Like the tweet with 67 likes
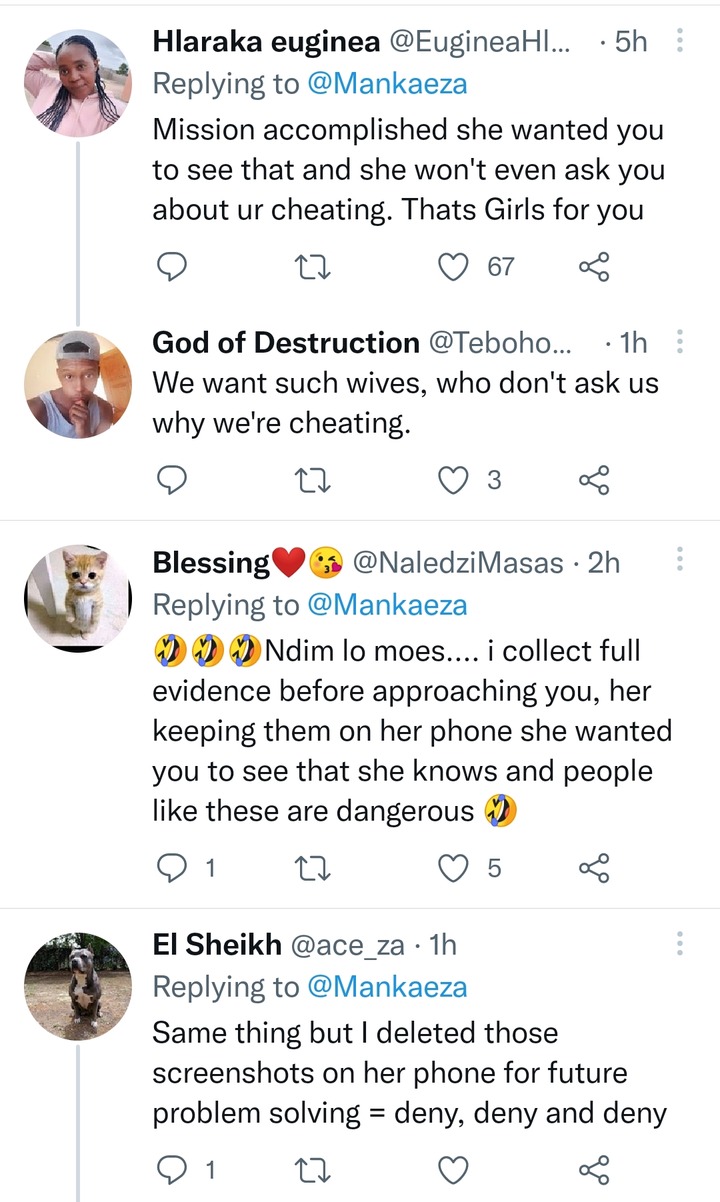Screen dimensions: 720x1202 [x=457, y=266]
